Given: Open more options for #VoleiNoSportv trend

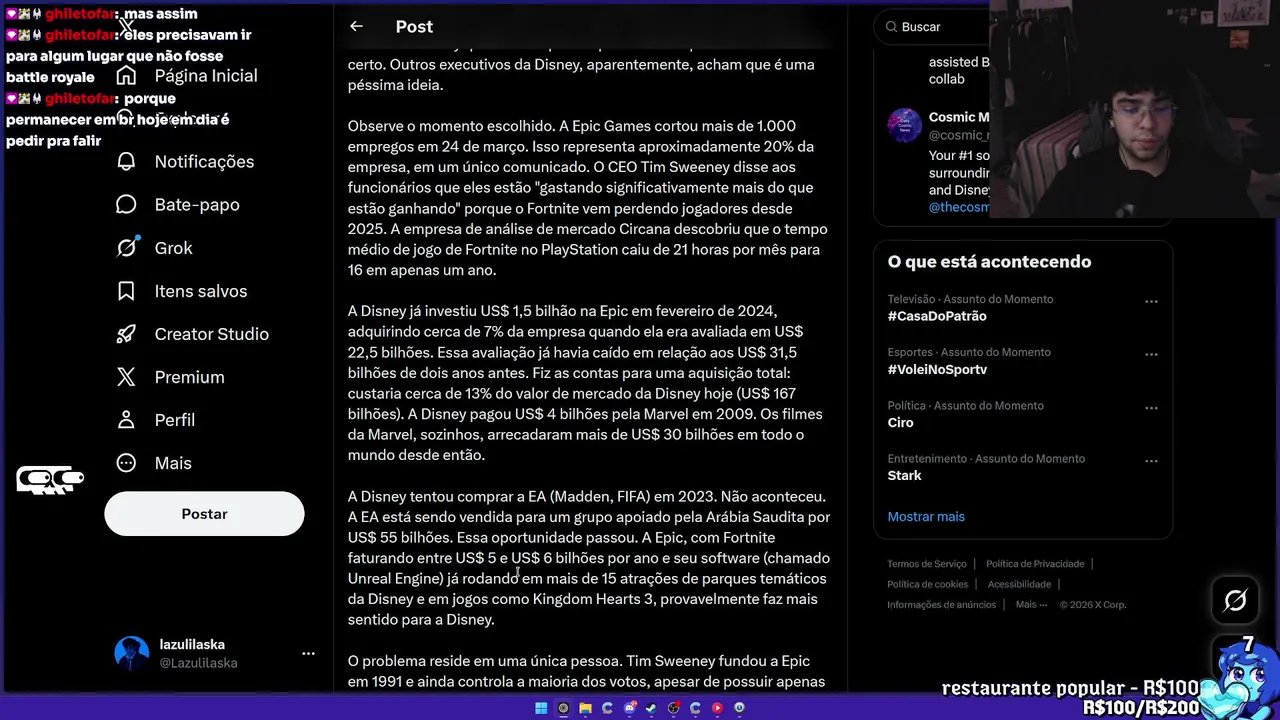Looking at the screenshot, I should click(1151, 354).
